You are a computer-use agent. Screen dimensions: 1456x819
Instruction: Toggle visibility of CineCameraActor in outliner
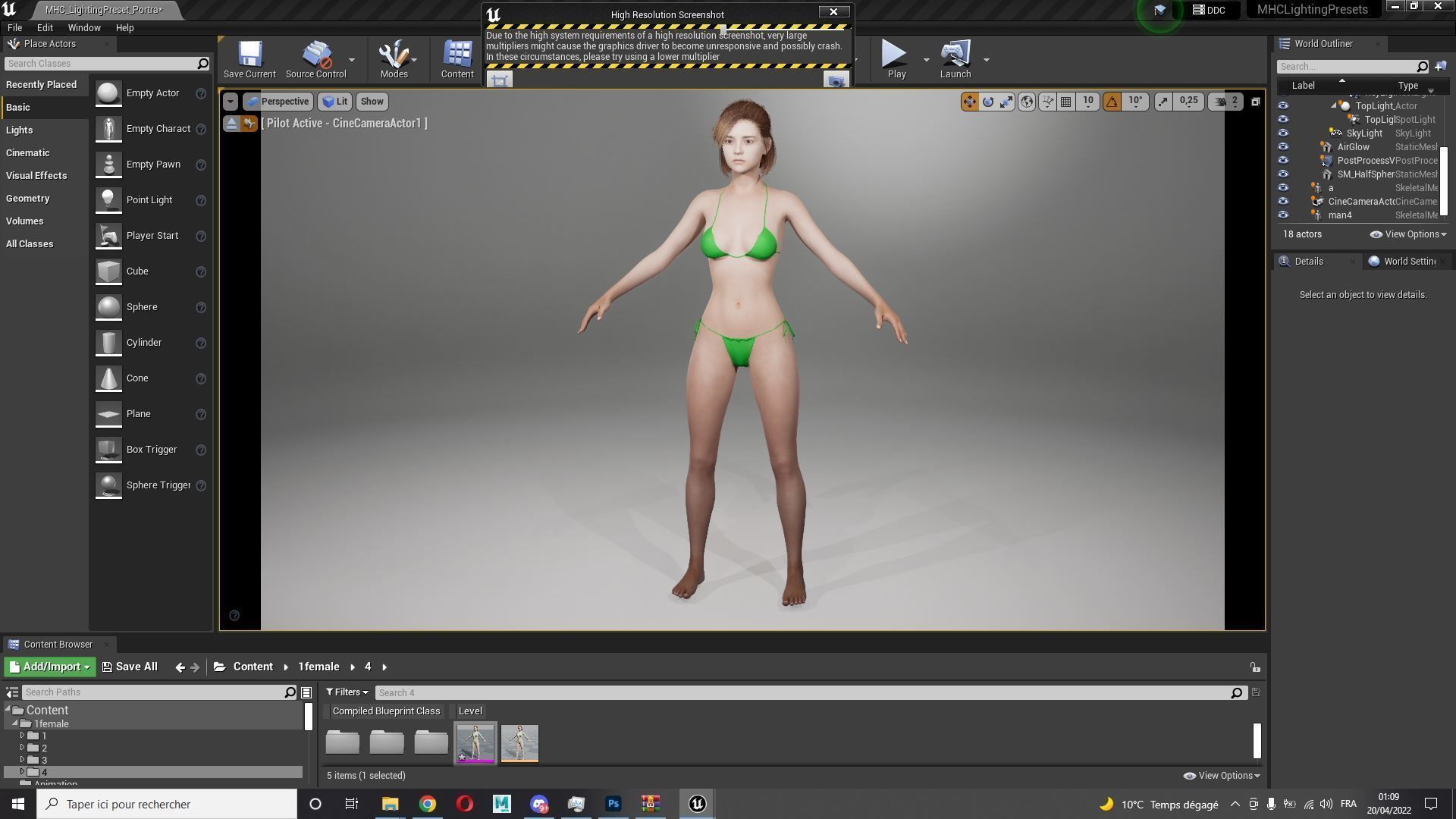1283,202
